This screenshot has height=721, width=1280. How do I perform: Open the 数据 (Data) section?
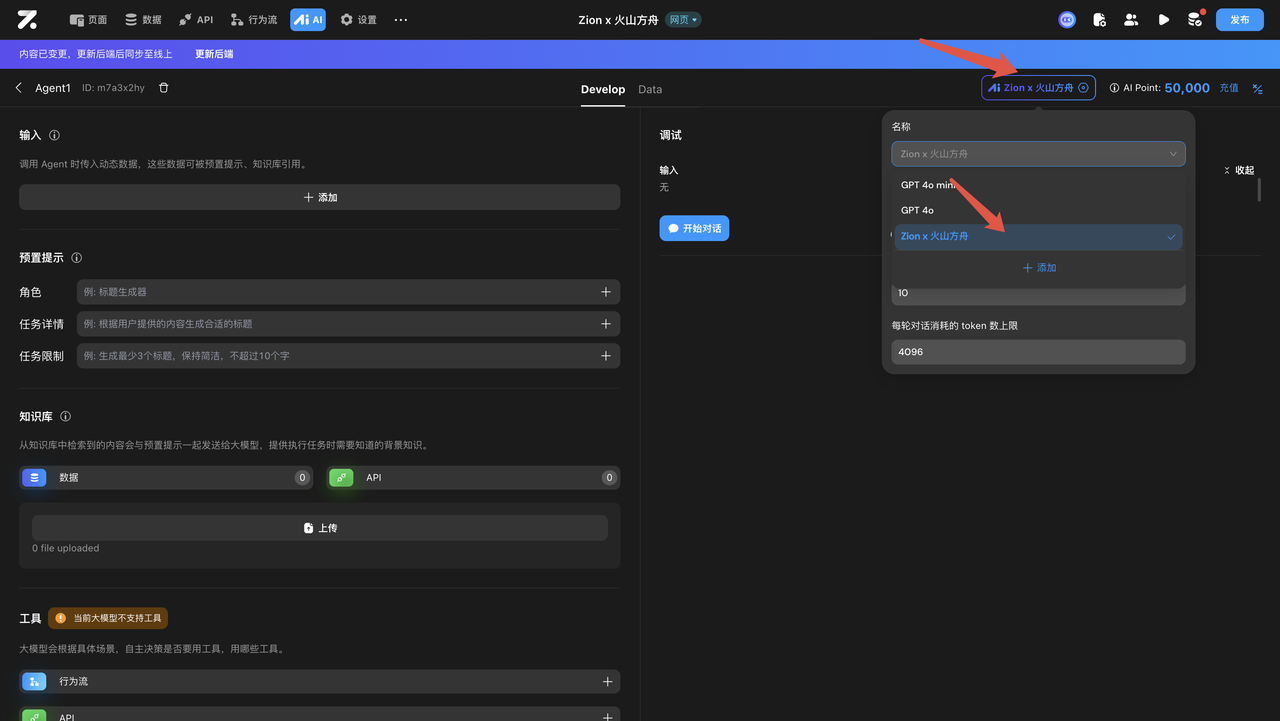coord(143,19)
